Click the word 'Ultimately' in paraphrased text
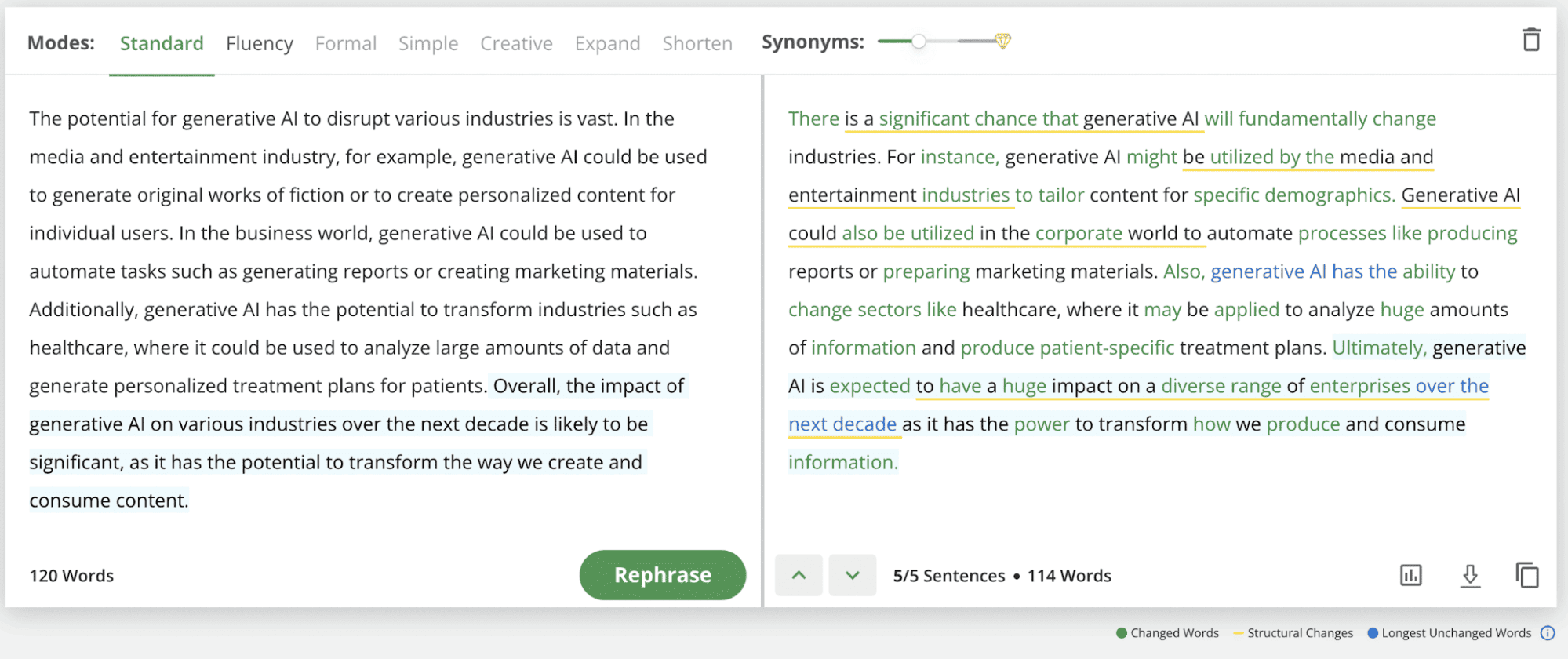1568x659 pixels. [1378, 348]
